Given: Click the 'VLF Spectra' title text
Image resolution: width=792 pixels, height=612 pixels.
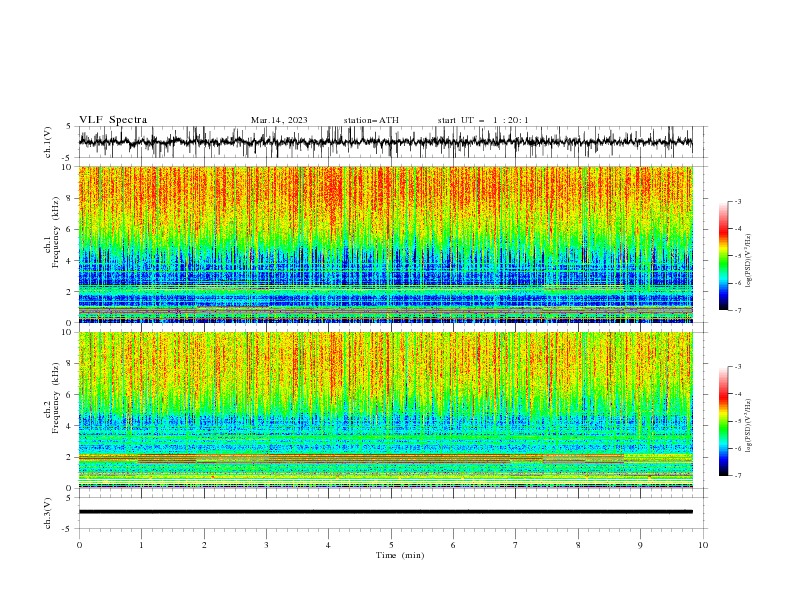Looking at the screenshot, I should click(x=113, y=120).
